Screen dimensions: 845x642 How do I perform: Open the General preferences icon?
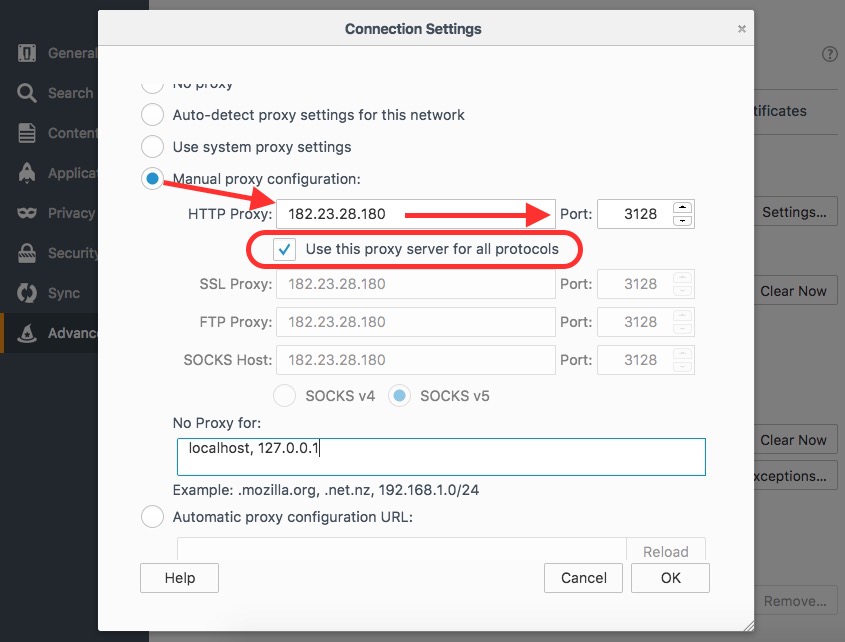coord(27,53)
